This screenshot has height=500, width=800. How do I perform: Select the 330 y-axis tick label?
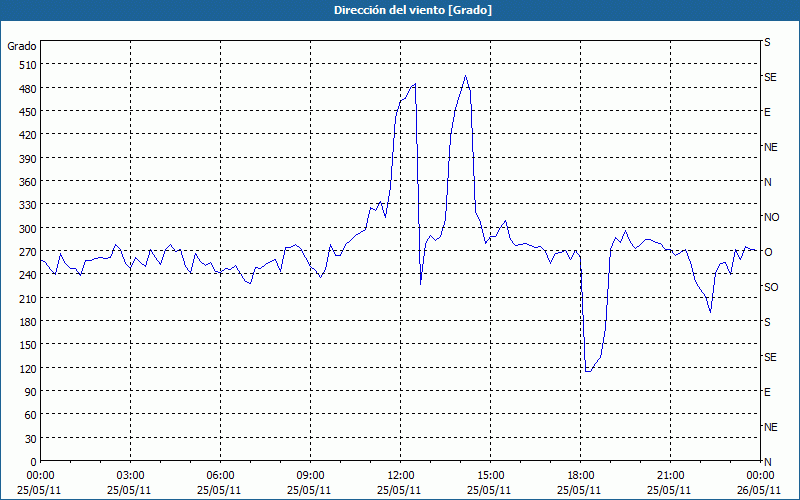click(x=28, y=205)
